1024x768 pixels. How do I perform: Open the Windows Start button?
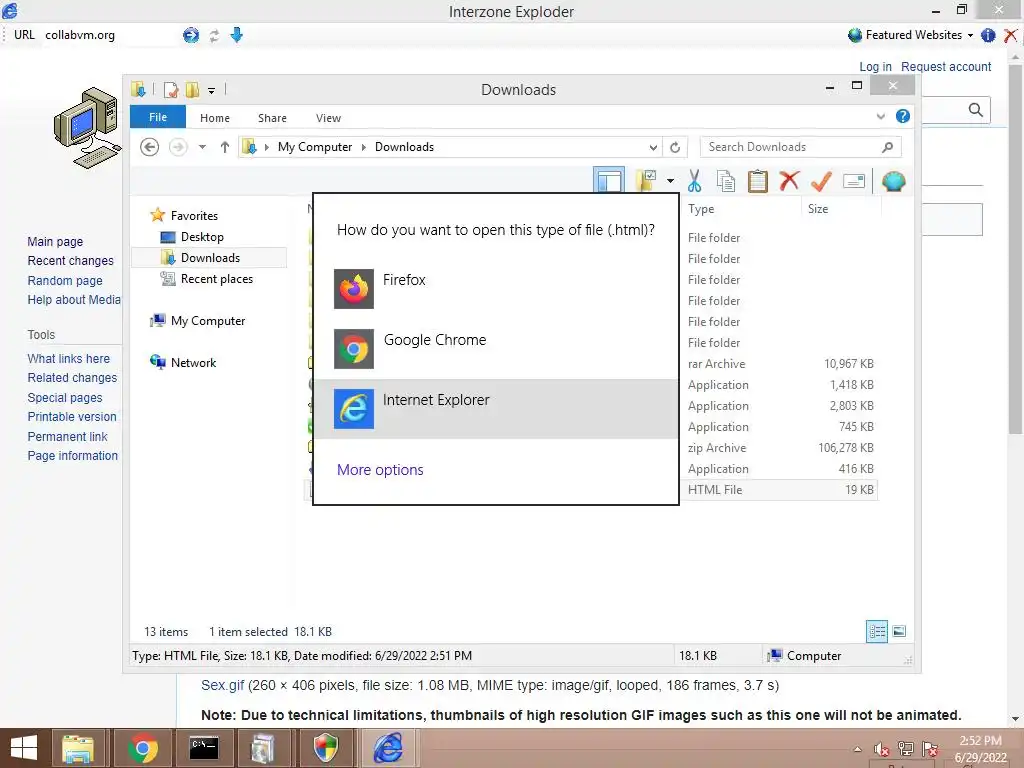pyautogui.click(x=24, y=747)
